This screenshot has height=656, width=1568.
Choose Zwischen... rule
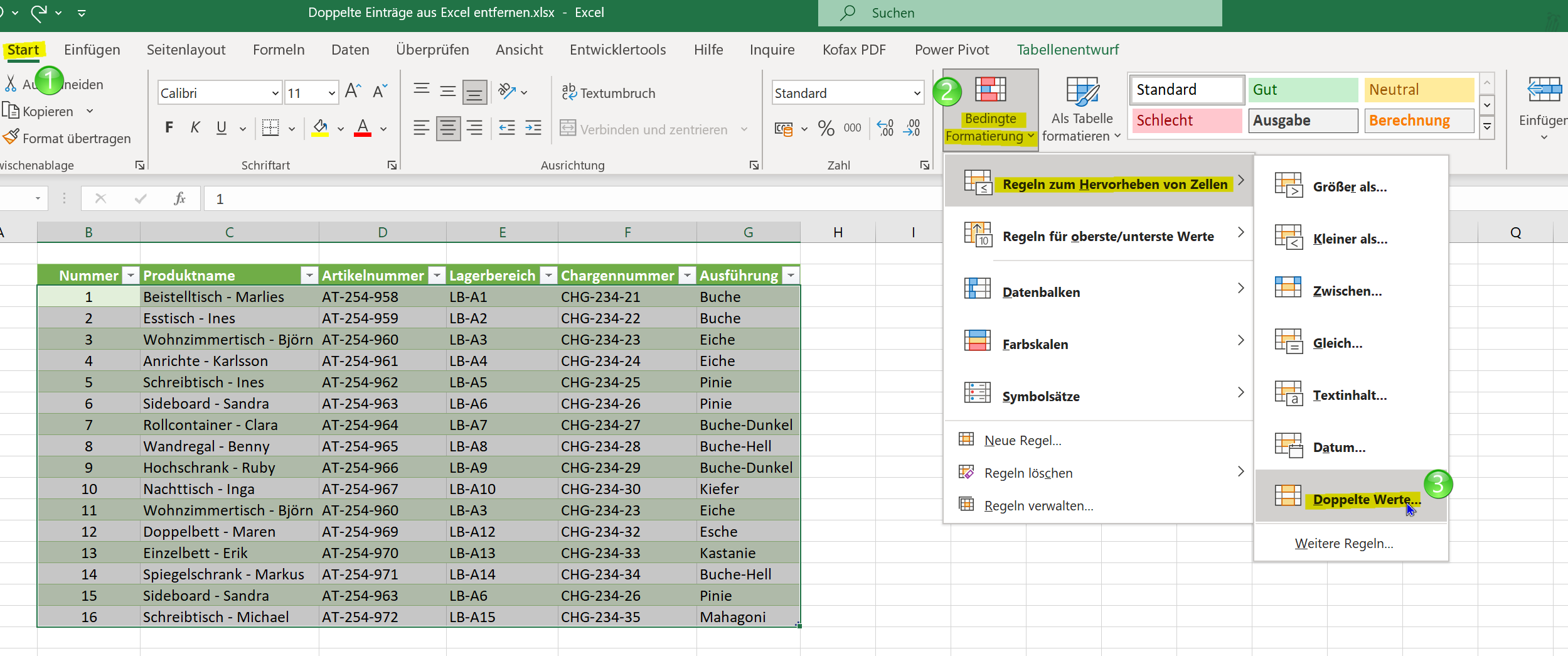[1351, 291]
